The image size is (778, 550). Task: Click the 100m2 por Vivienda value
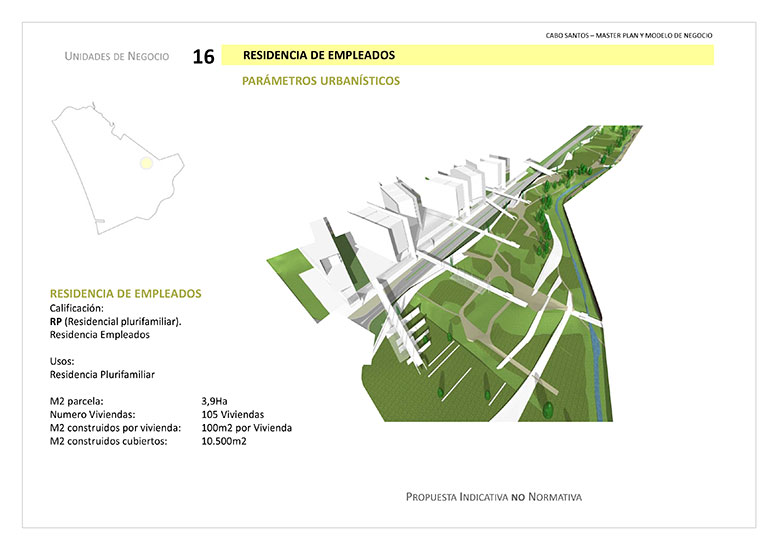[246, 427]
